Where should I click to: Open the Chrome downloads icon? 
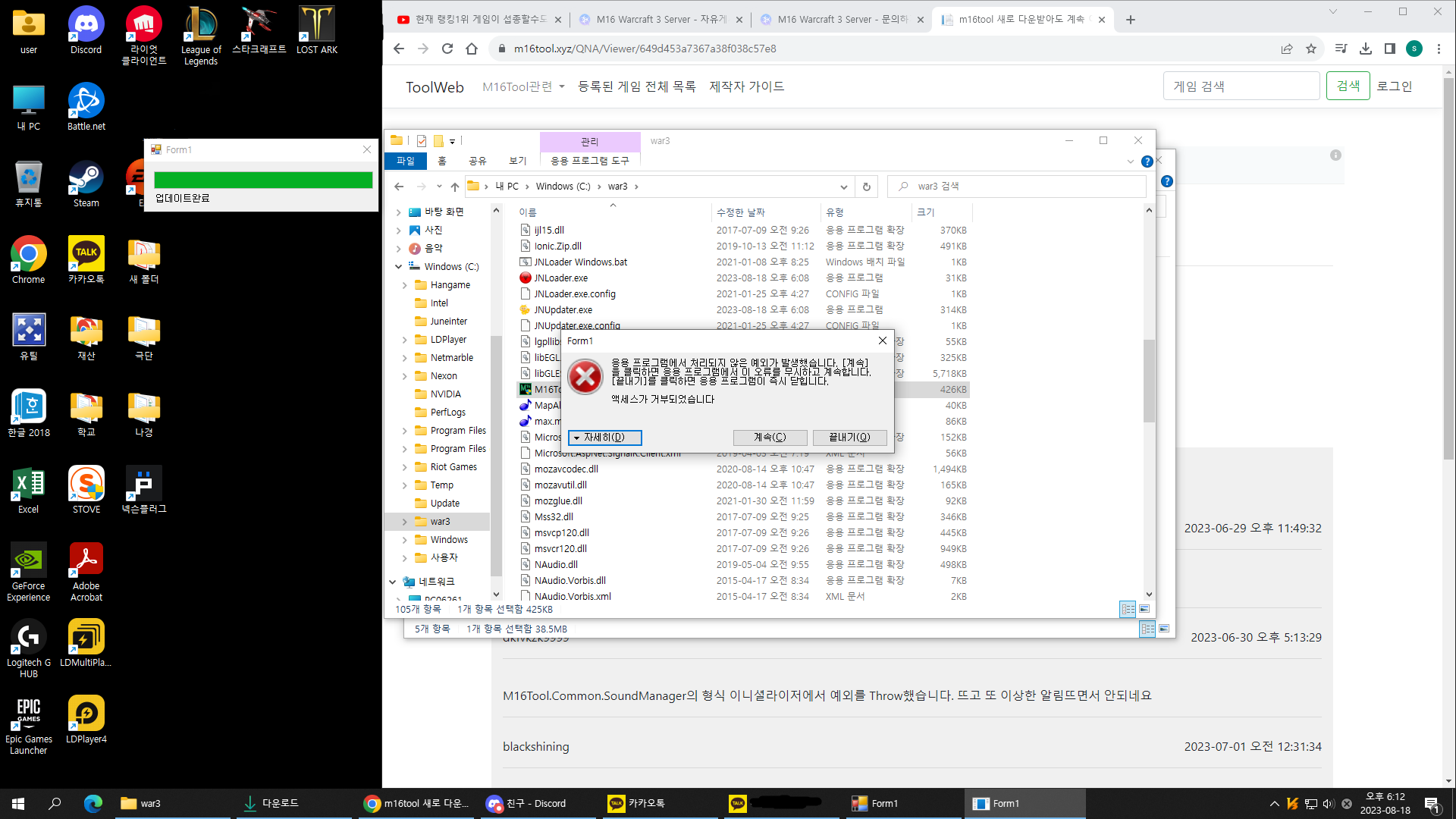(x=1366, y=49)
